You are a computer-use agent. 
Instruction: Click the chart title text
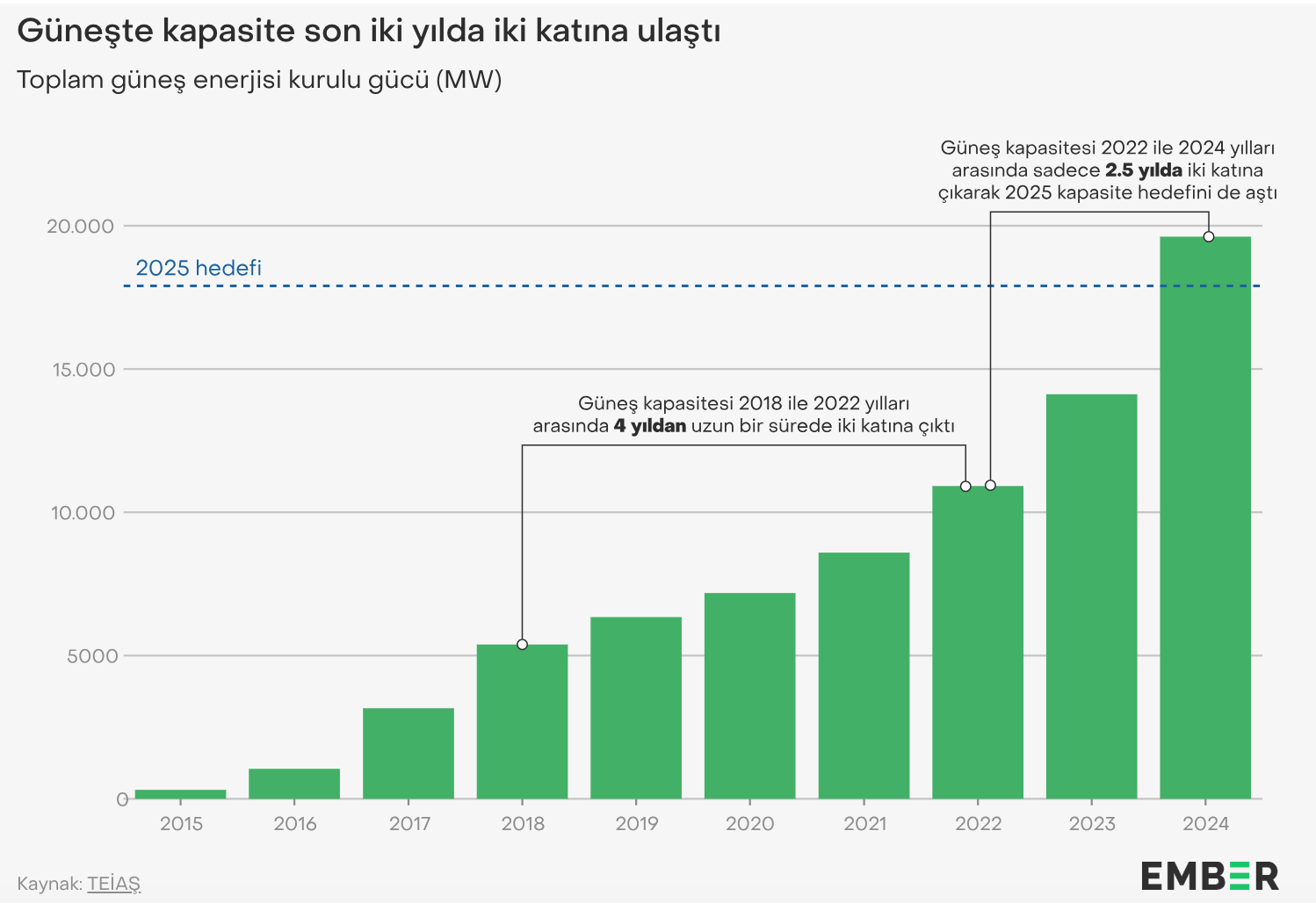(369, 31)
